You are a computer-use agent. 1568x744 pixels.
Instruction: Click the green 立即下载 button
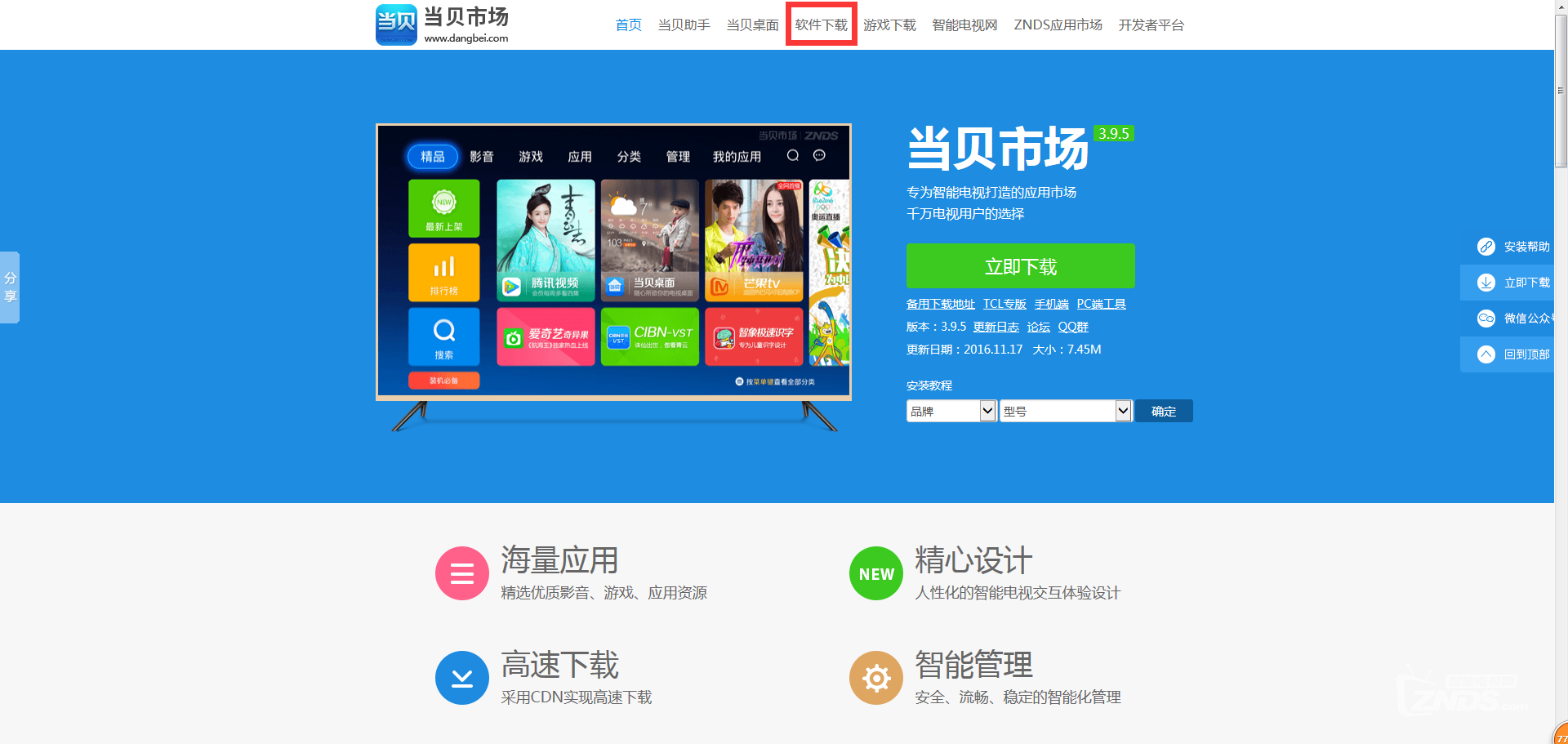click(1020, 265)
